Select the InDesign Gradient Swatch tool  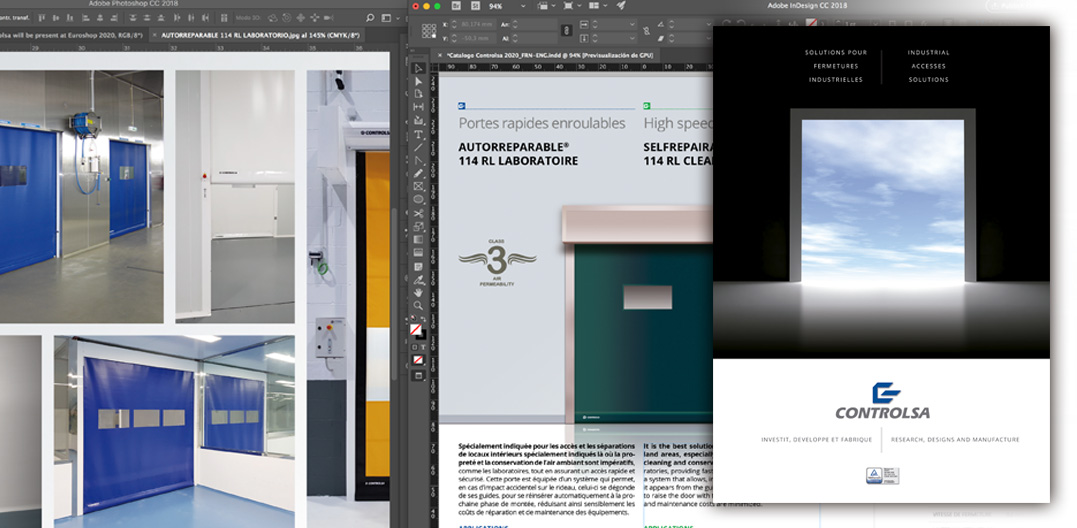point(418,239)
